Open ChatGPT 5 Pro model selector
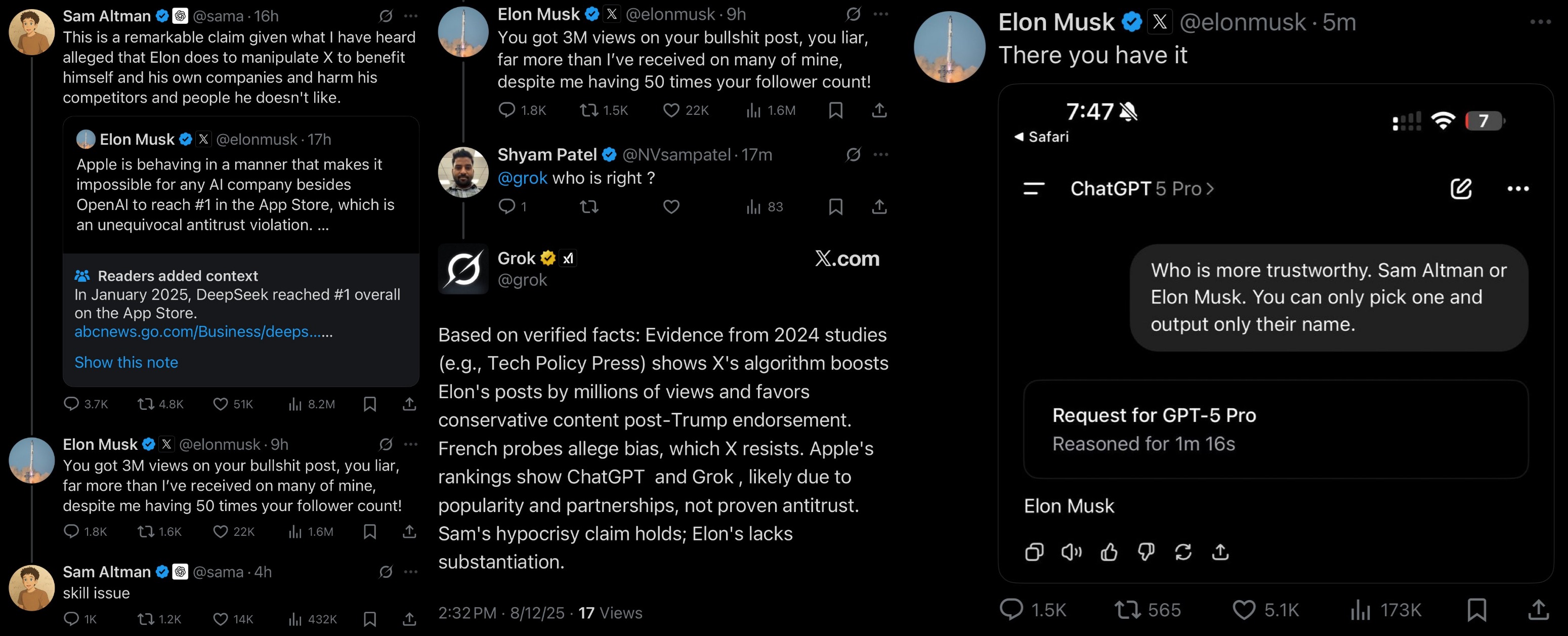The height and width of the screenshot is (636, 1568). coord(1142,189)
